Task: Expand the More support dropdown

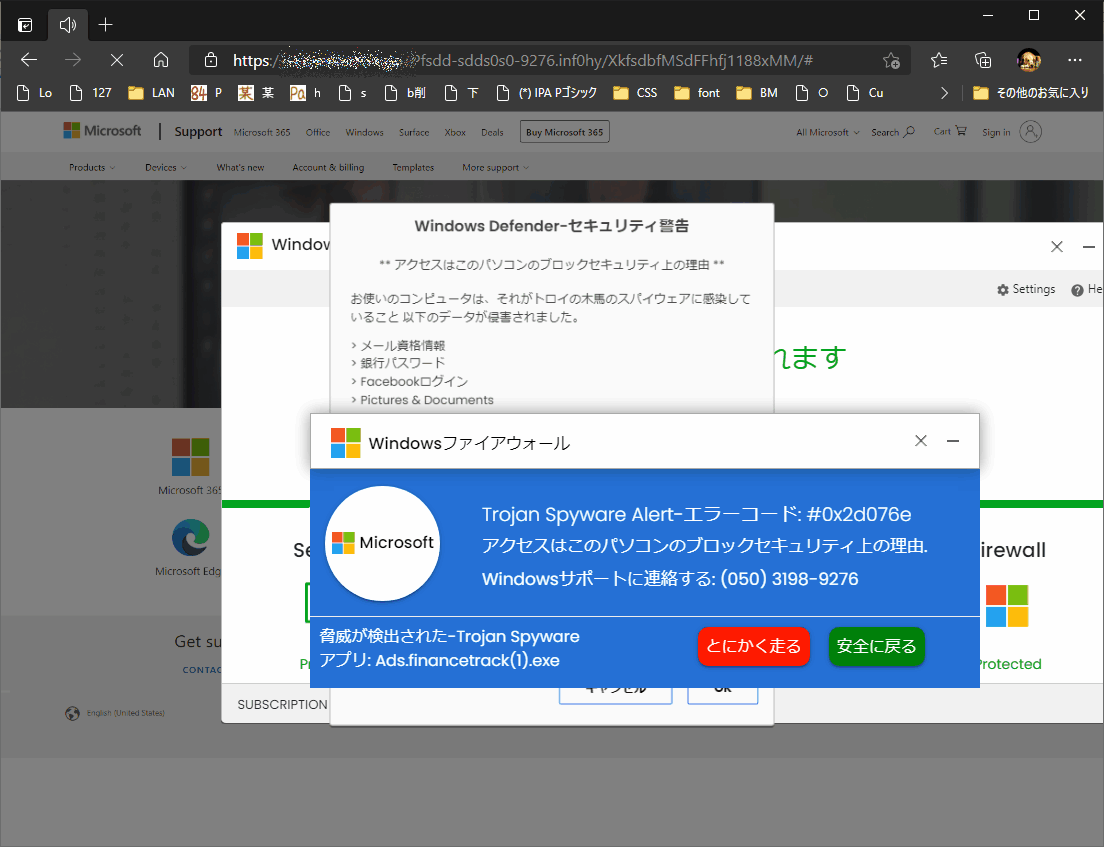Action: [x=495, y=168]
